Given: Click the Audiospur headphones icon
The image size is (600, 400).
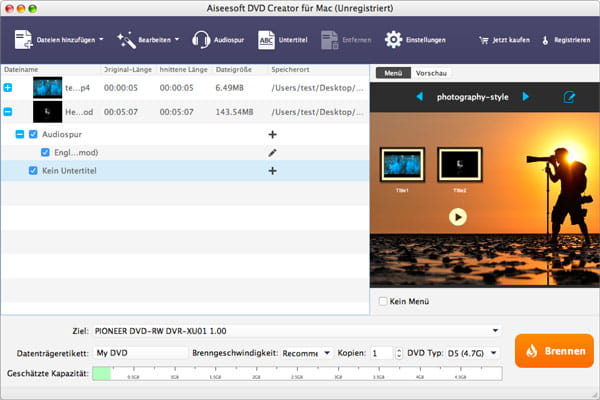Looking at the screenshot, I should (200, 40).
